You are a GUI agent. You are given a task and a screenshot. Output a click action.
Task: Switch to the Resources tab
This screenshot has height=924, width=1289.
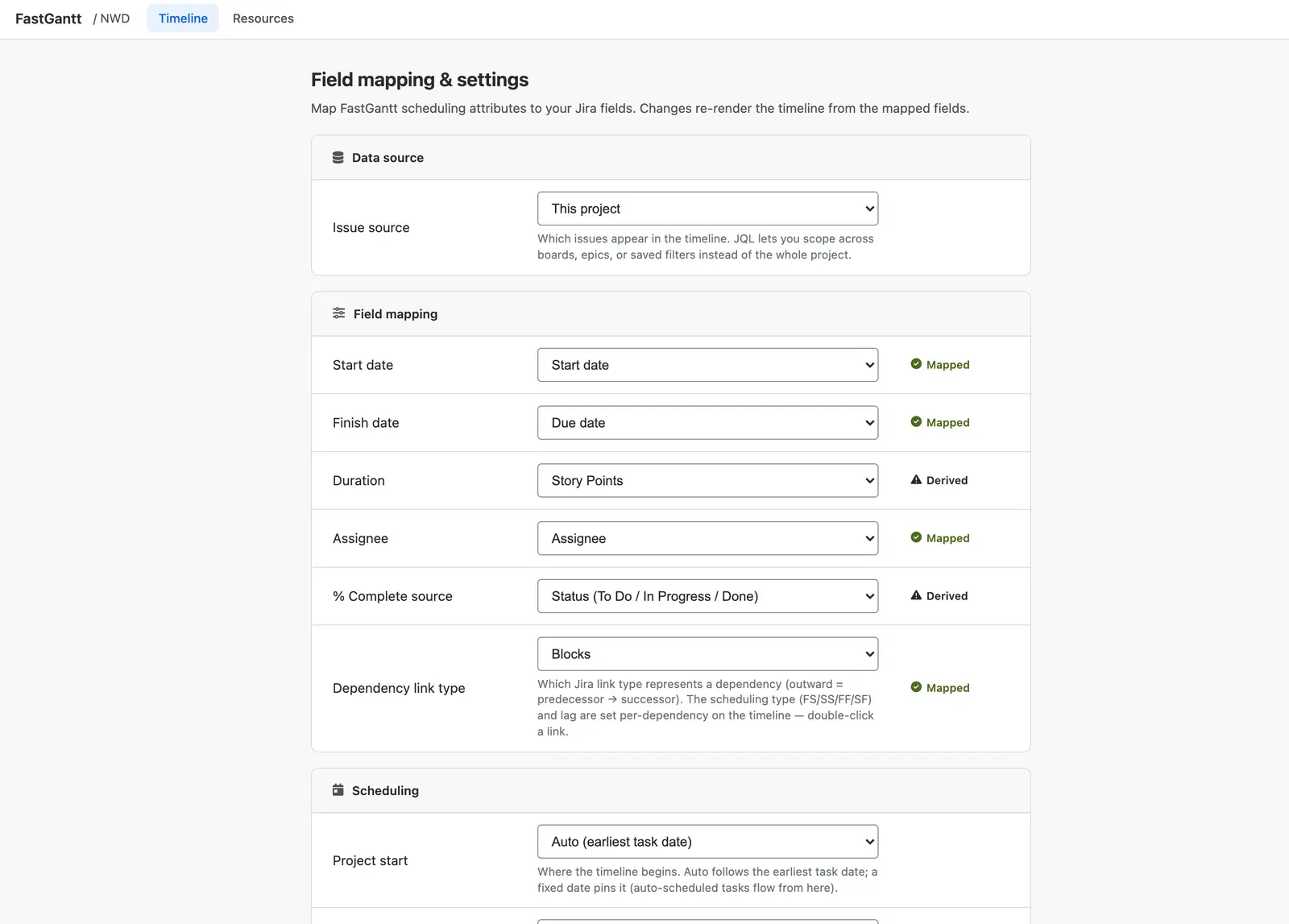click(x=263, y=19)
